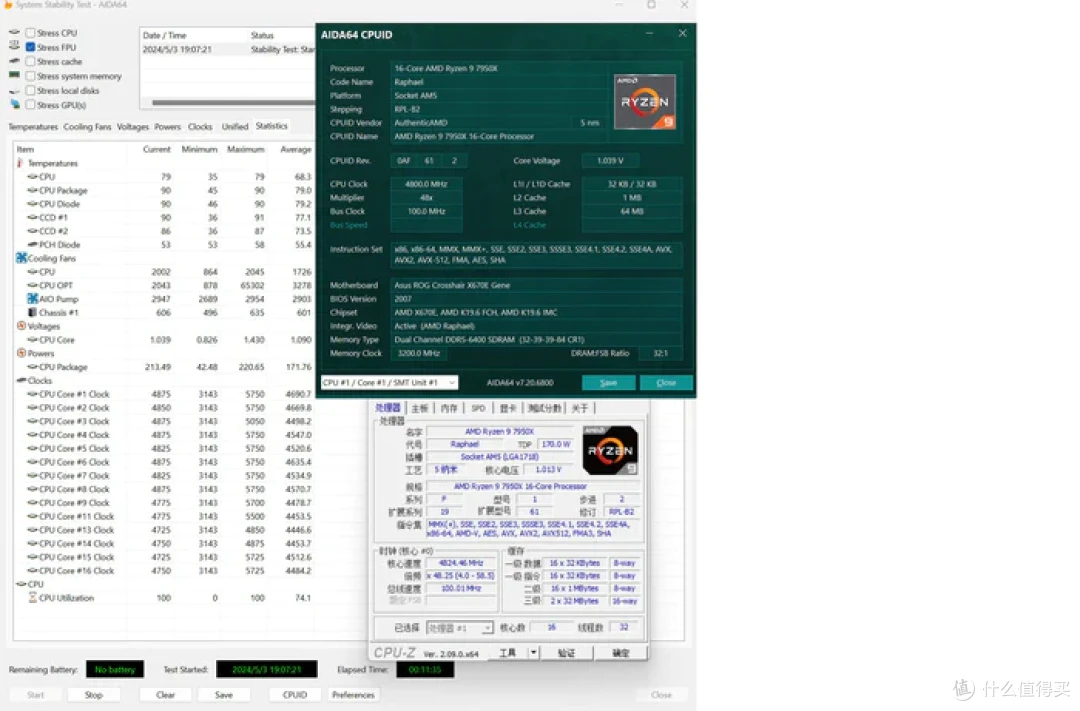
Task: Click the Clocks group icon
Action: coord(21,380)
